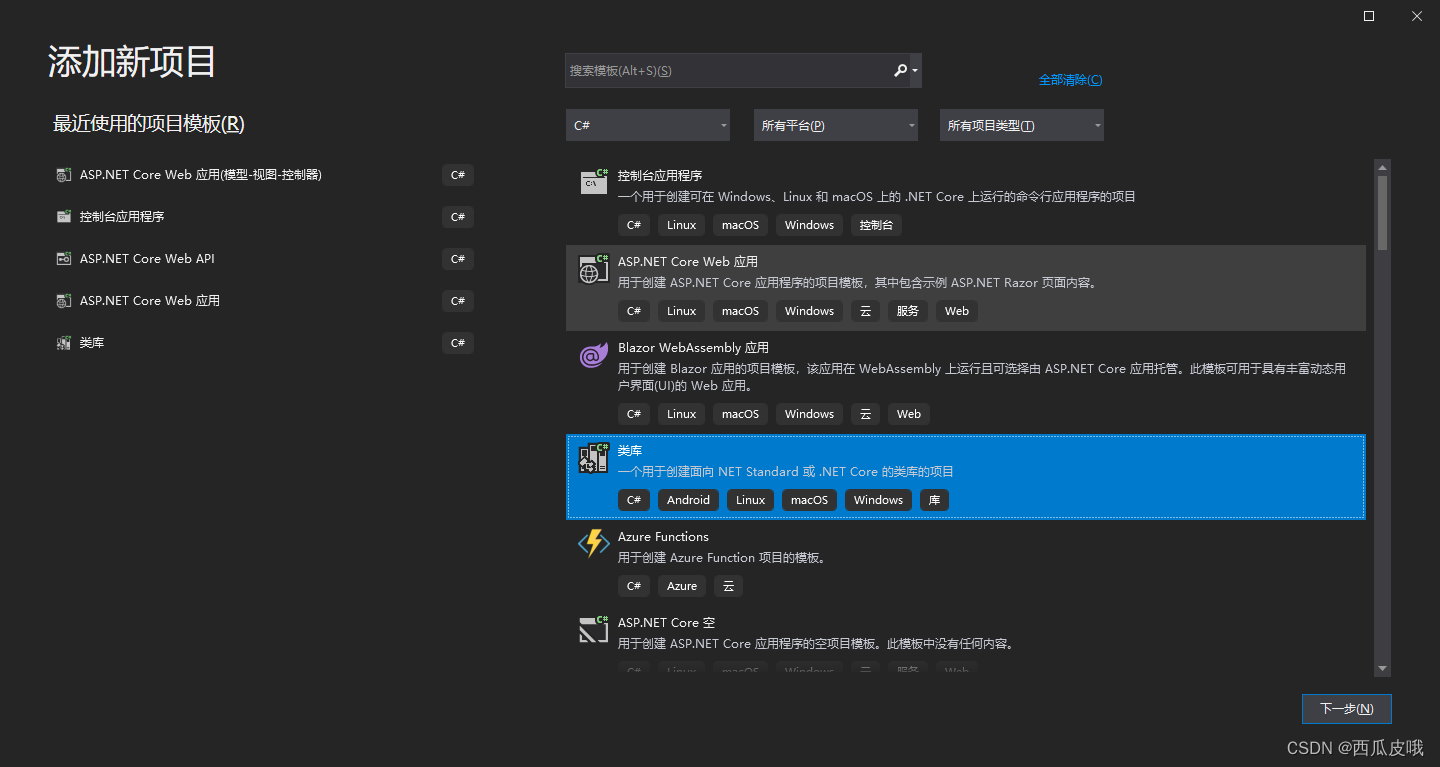Image resolution: width=1440 pixels, height=767 pixels.
Task: Click the Android tag on the 类库 template
Action: point(688,499)
